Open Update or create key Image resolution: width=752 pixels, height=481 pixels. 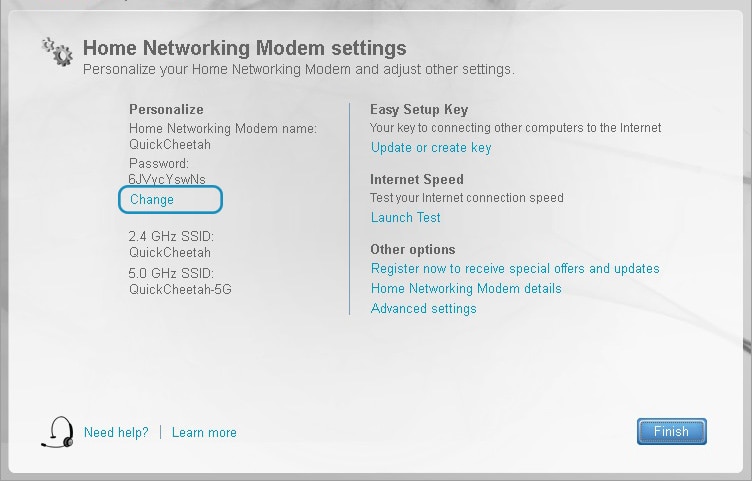[431, 148]
